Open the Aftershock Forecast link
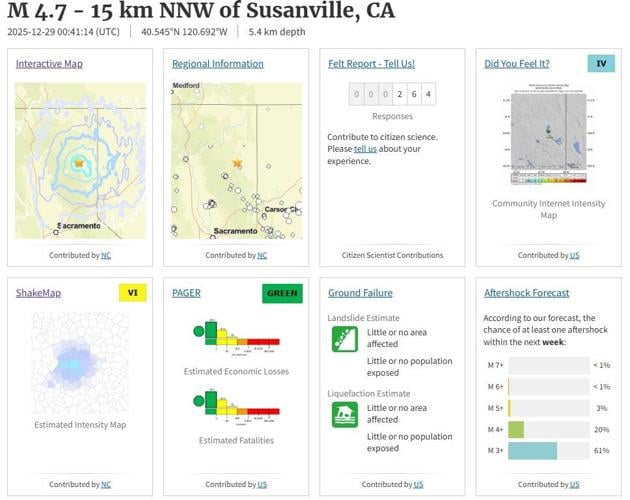Screen dimensions: 630x500 coord(526,293)
